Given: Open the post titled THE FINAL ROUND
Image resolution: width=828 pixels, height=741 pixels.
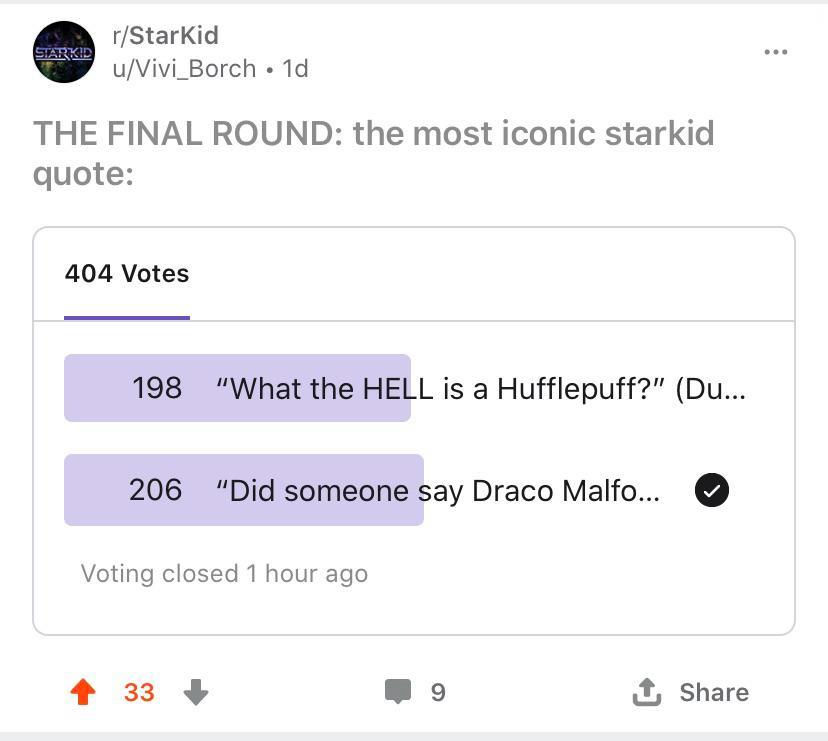Looking at the screenshot, I should pyautogui.click(x=373, y=152).
